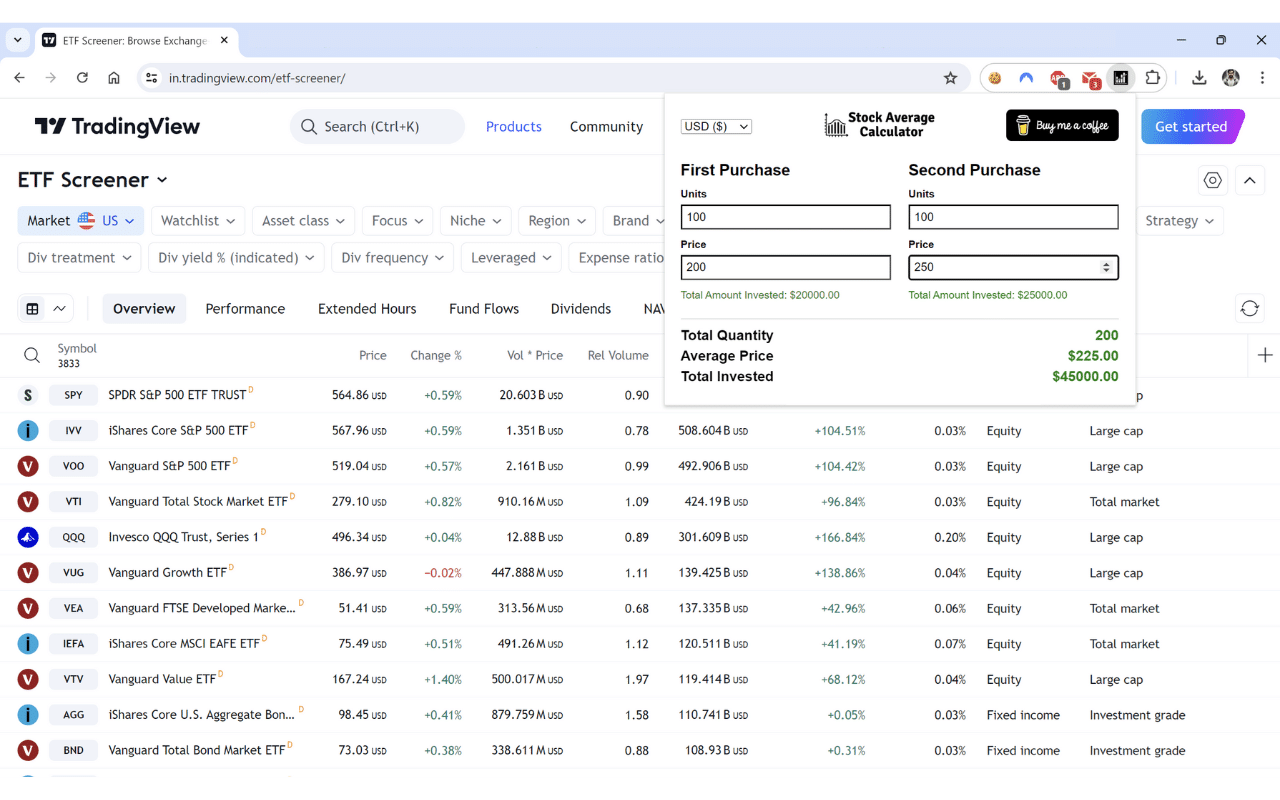
Task: Bookmark this page with star icon
Action: (x=950, y=78)
